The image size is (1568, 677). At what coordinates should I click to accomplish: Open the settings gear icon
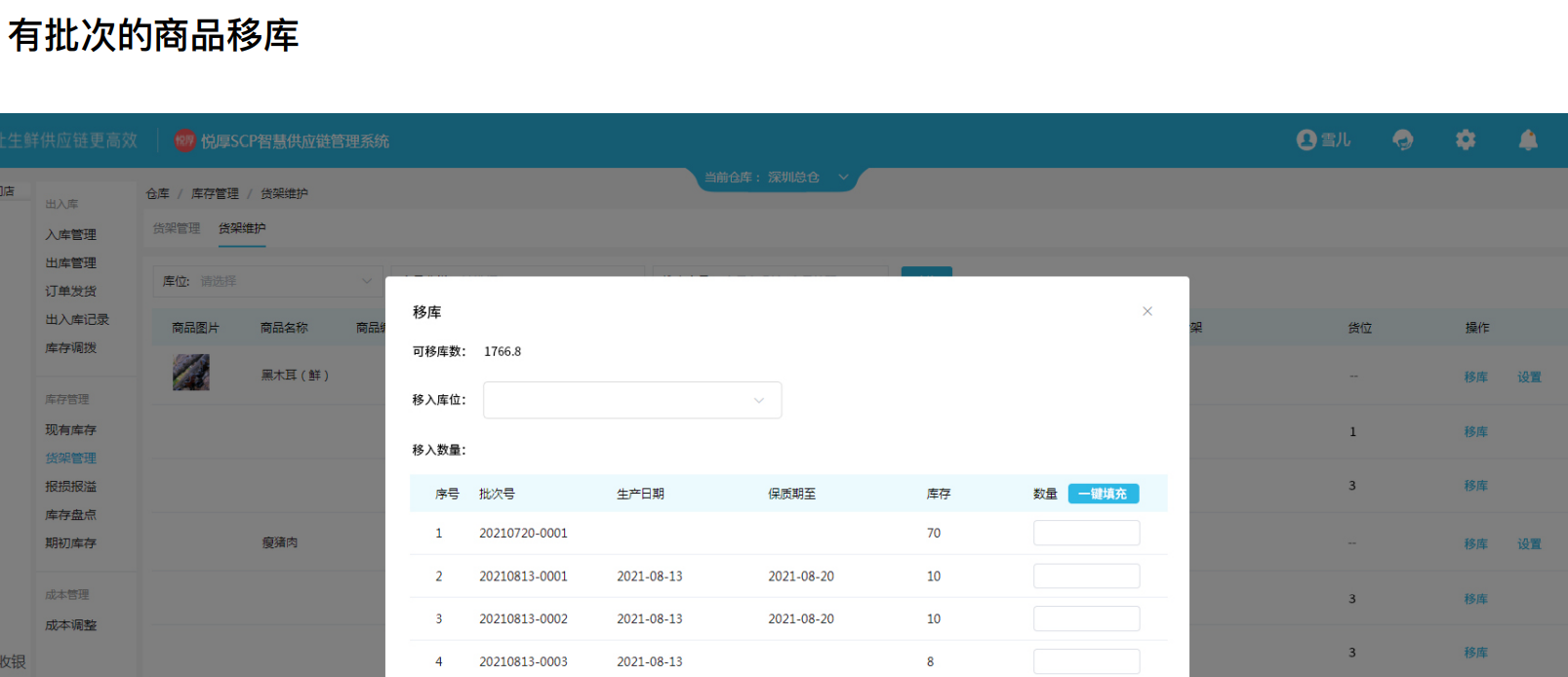coord(1466,139)
